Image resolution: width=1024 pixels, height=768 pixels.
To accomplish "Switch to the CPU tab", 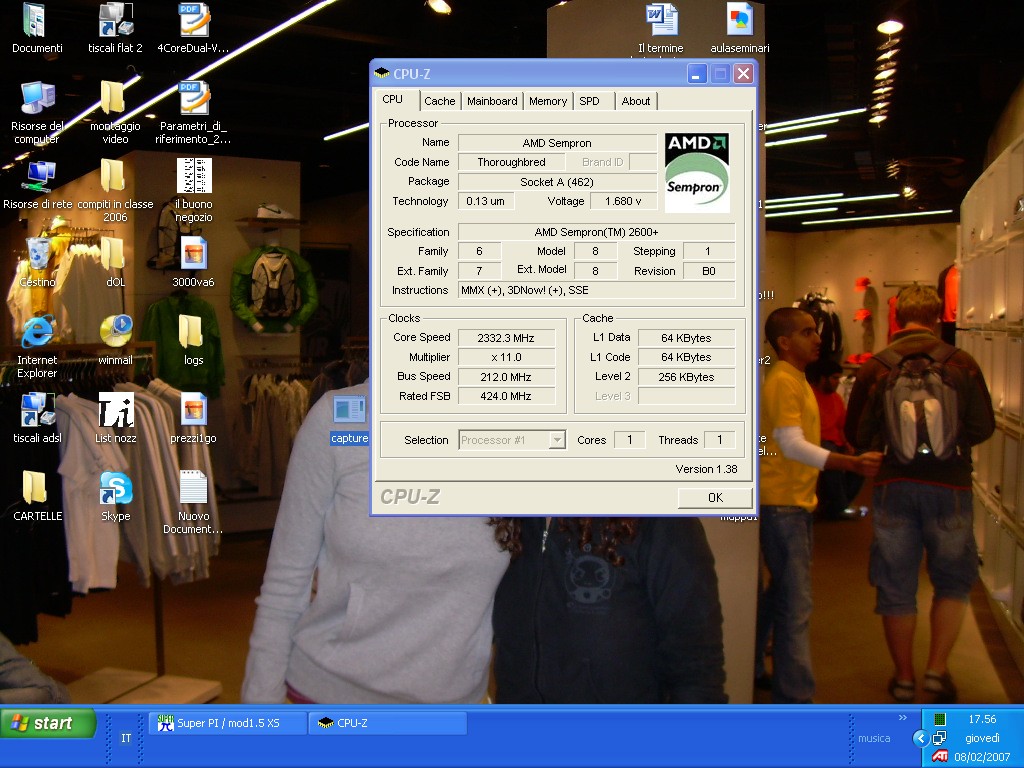I will 392,99.
